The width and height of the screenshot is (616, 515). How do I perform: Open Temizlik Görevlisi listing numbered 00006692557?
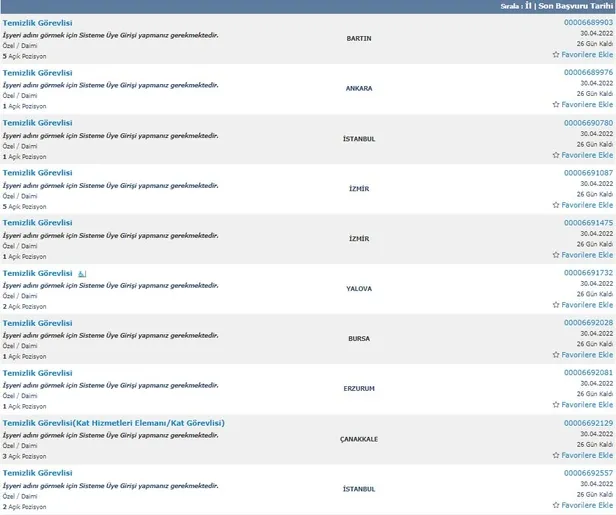[37, 473]
